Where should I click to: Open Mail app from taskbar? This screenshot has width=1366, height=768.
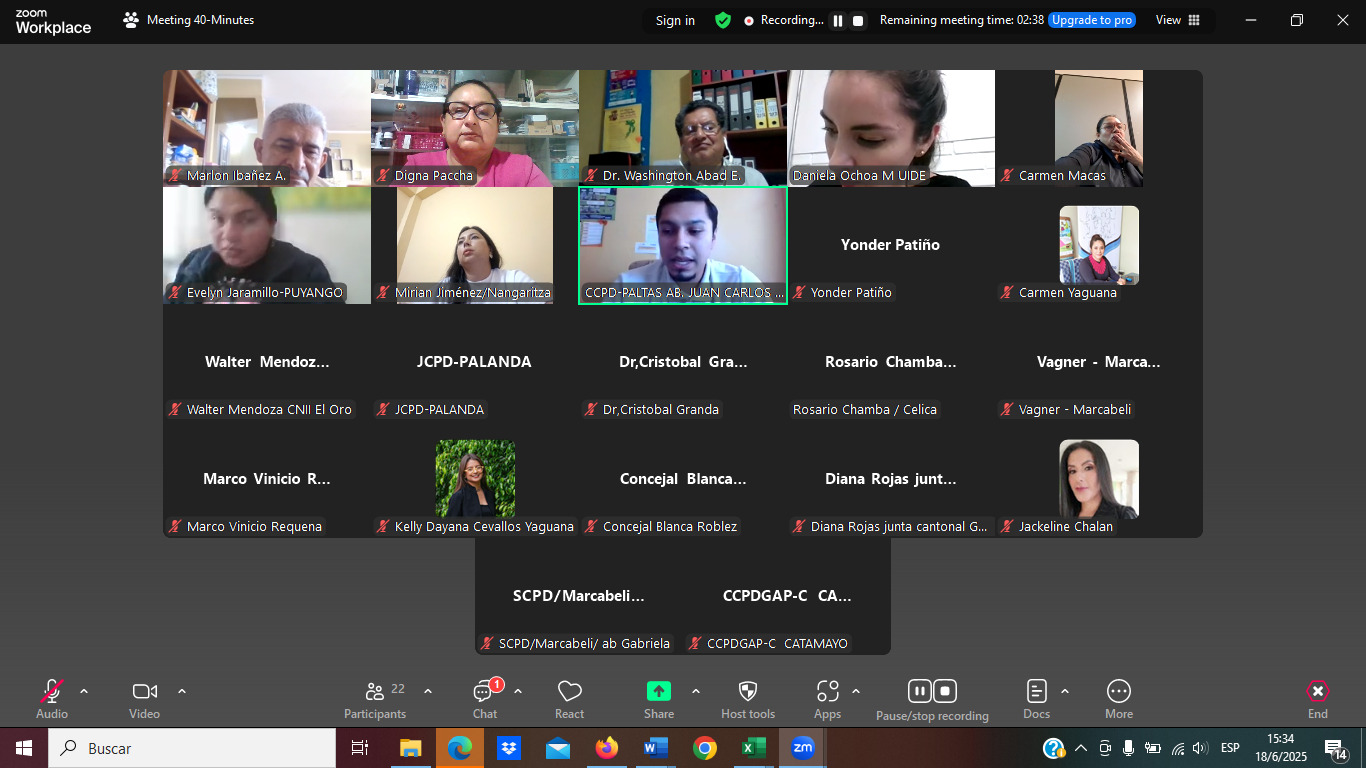[x=558, y=748]
